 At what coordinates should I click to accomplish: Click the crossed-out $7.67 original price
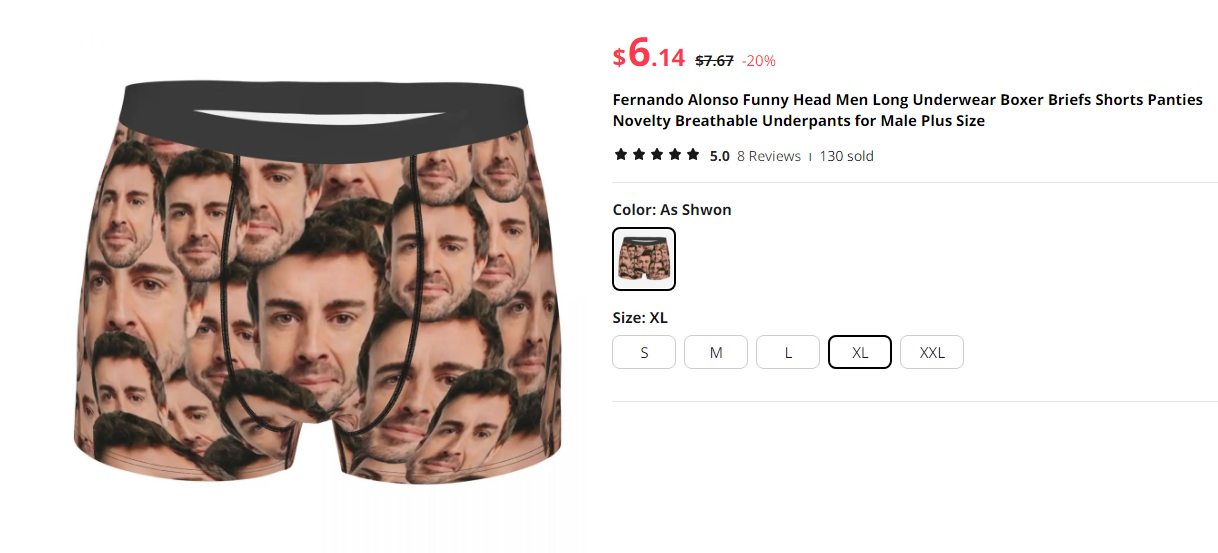point(714,60)
